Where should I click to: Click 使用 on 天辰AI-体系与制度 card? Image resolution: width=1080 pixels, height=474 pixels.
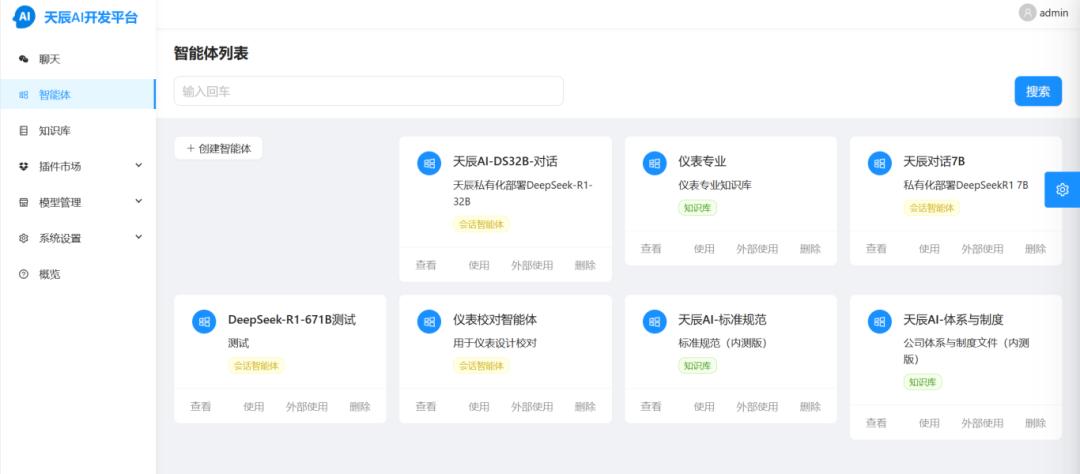click(x=929, y=423)
